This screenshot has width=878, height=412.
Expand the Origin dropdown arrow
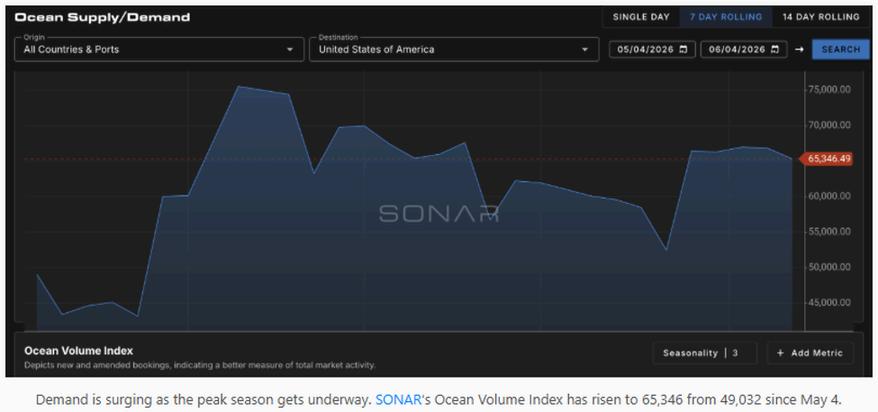(289, 49)
